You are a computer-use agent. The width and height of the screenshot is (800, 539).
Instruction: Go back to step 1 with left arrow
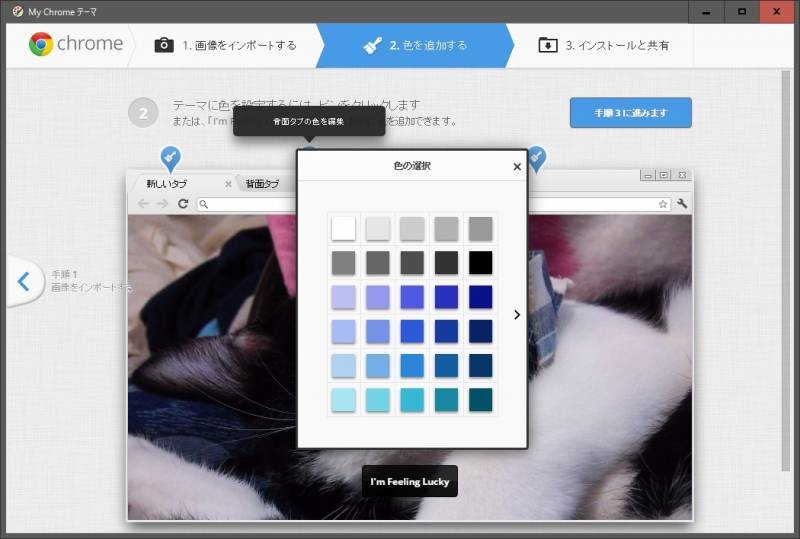coord(24,281)
